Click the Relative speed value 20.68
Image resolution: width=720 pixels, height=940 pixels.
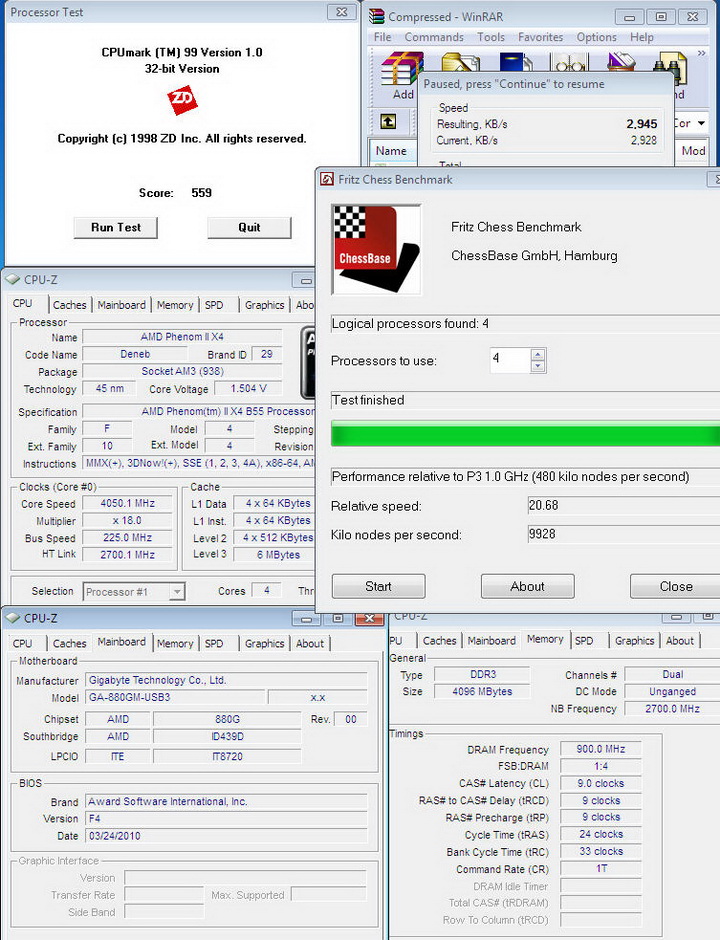(x=623, y=505)
